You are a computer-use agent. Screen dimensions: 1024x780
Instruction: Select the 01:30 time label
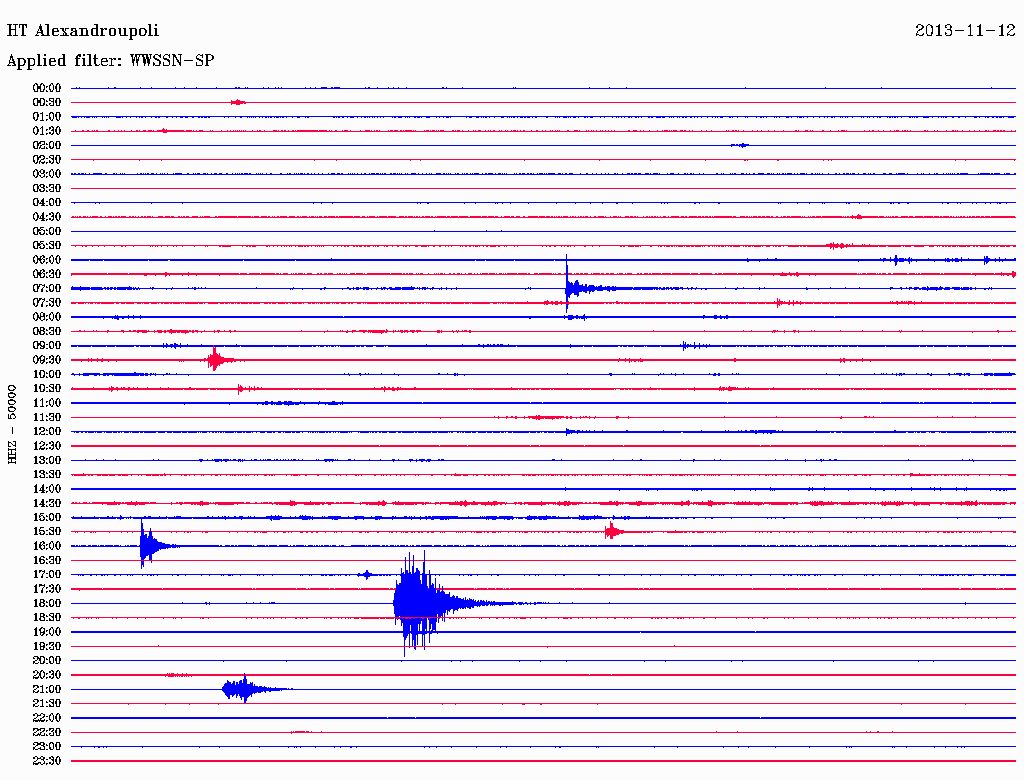click(47, 131)
